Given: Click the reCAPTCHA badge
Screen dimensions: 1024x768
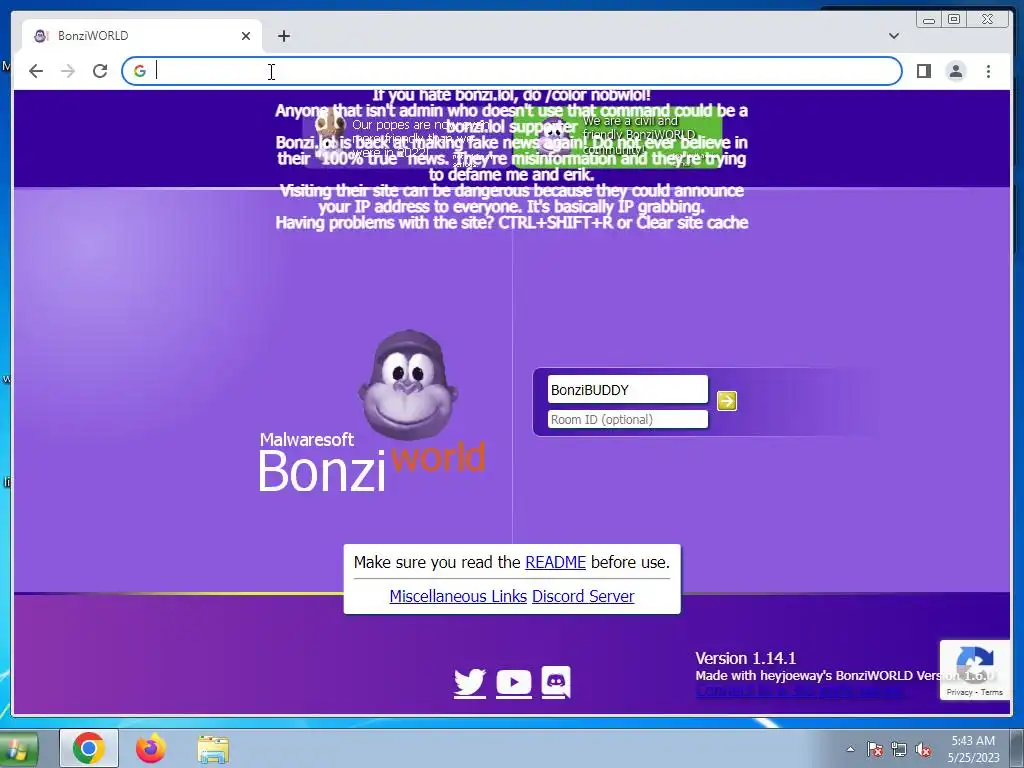Looking at the screenshot, I should [x=974, y=670].
